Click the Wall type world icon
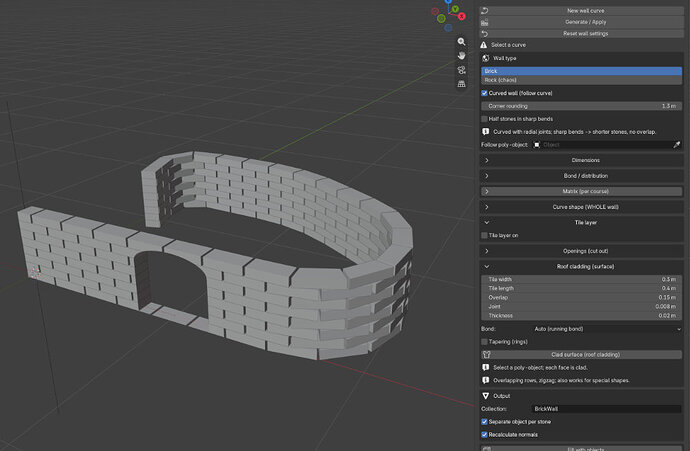 click(x=486, y=58)
